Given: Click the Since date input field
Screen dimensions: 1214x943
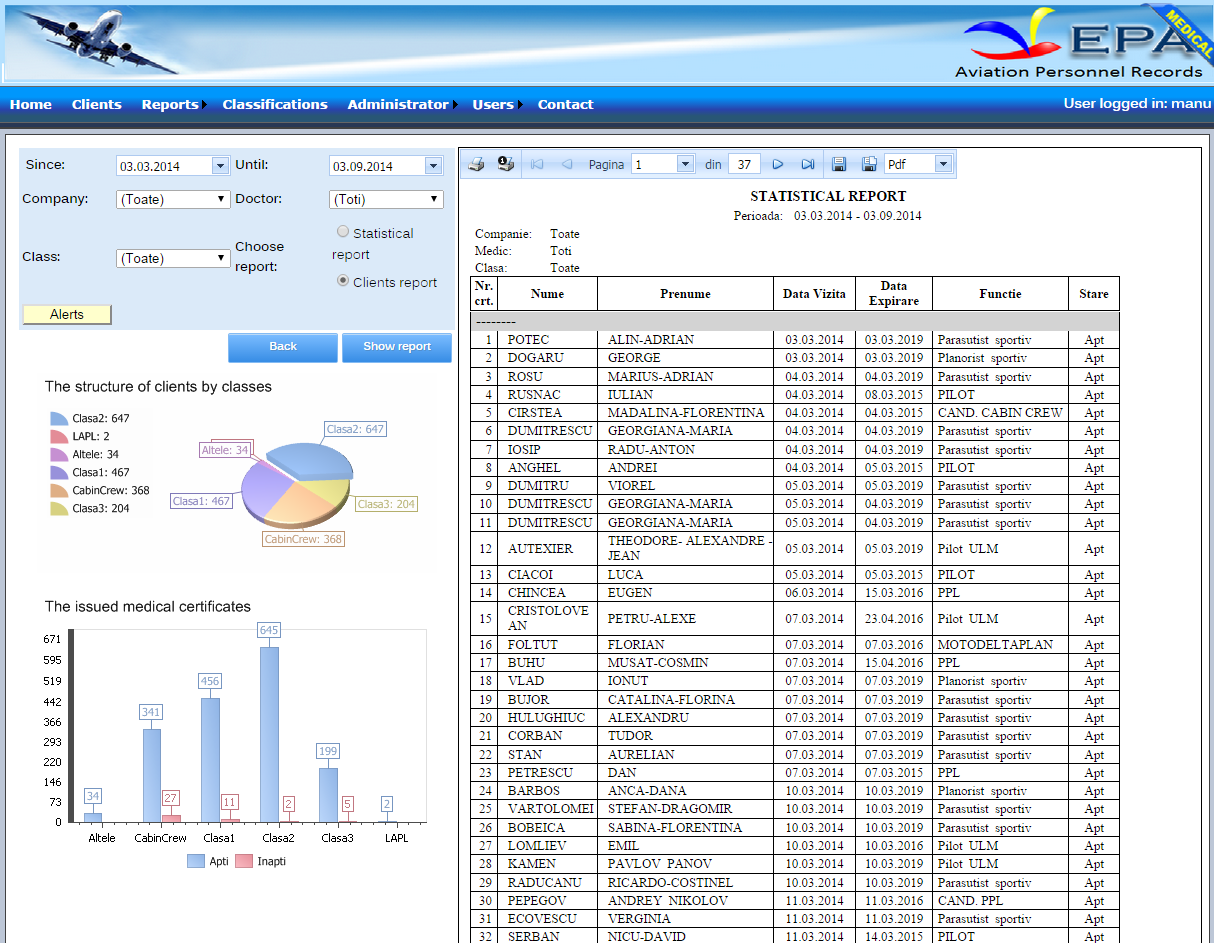Looking at the screenshot, I should click(164, 166).
